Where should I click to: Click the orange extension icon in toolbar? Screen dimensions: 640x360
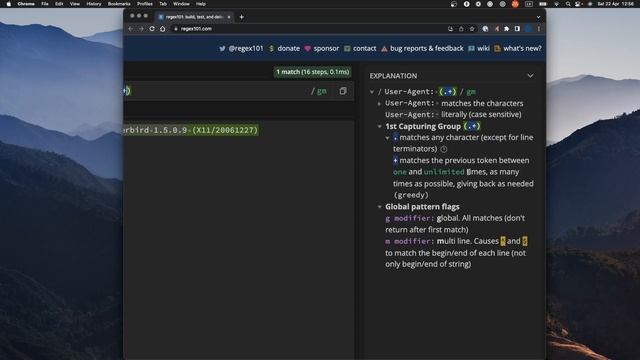coord(496,29)
